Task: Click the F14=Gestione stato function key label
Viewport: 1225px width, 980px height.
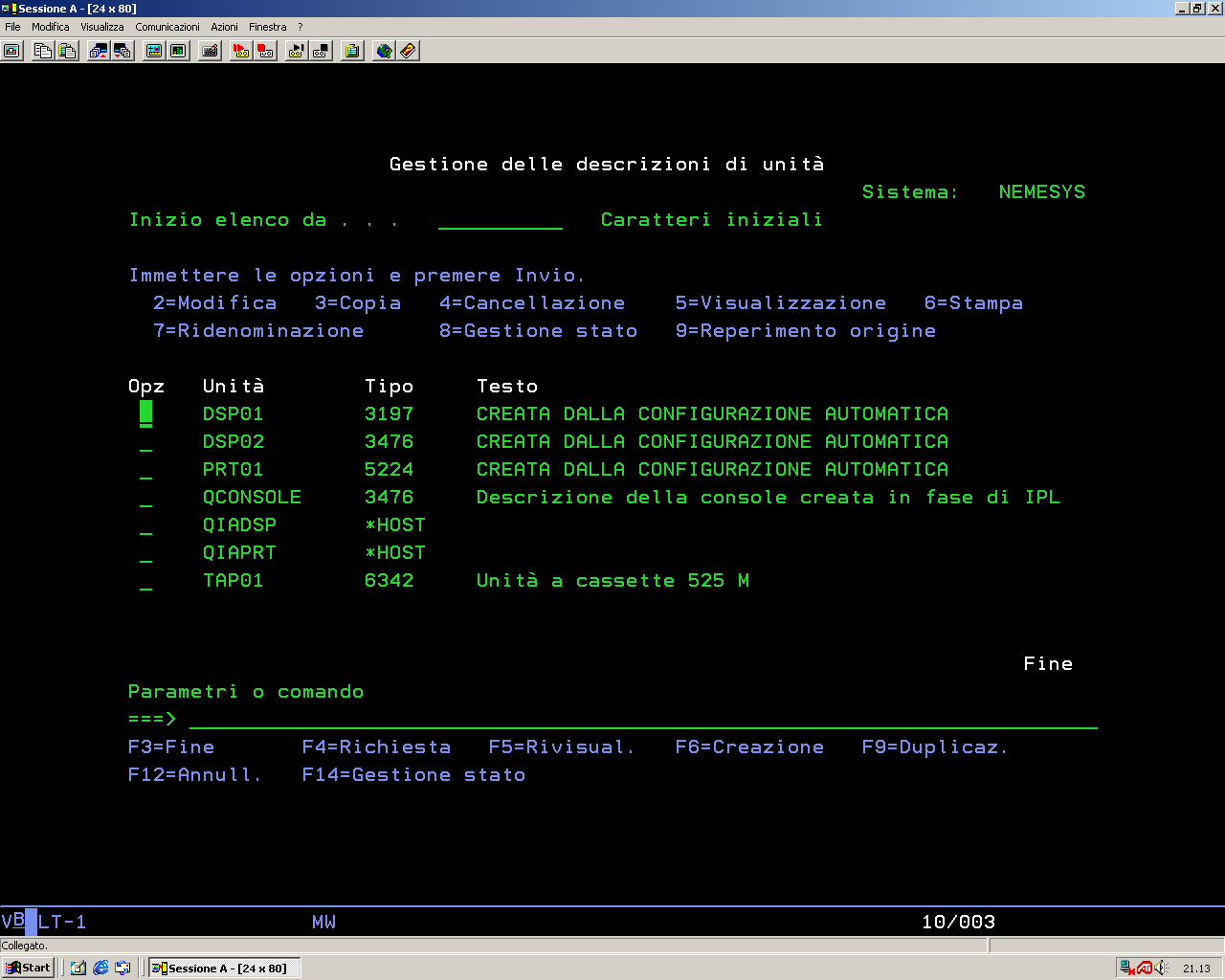Action: coord(413,774)
